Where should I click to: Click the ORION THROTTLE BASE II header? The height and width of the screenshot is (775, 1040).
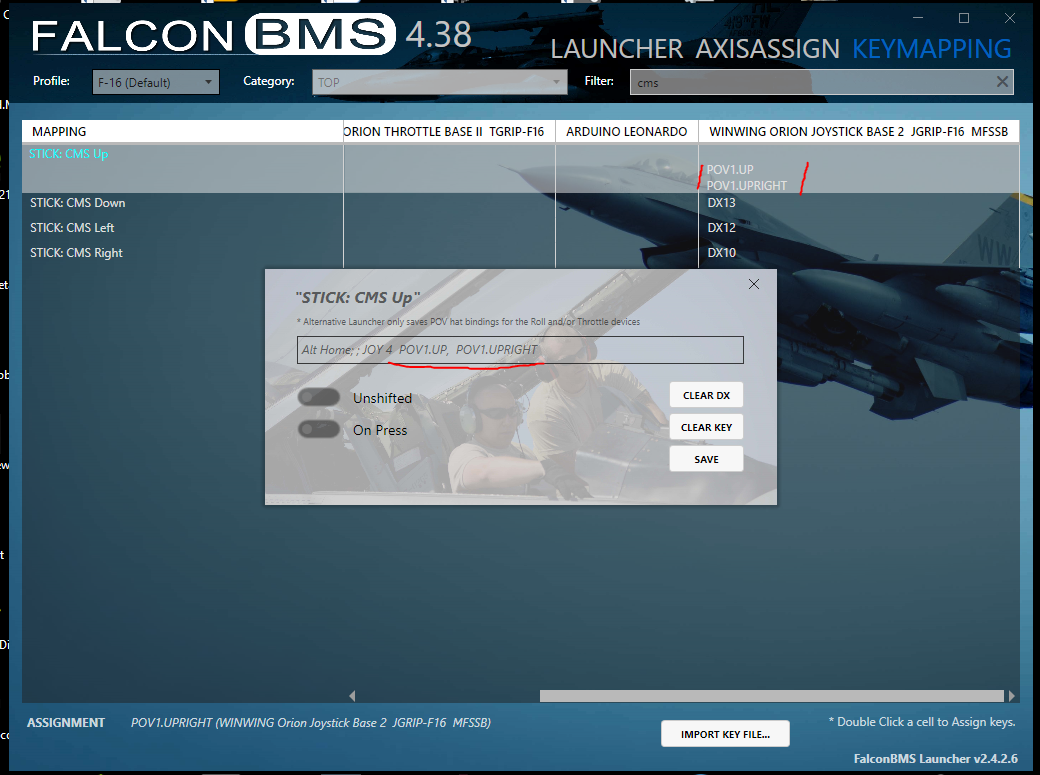coord(449,131)
